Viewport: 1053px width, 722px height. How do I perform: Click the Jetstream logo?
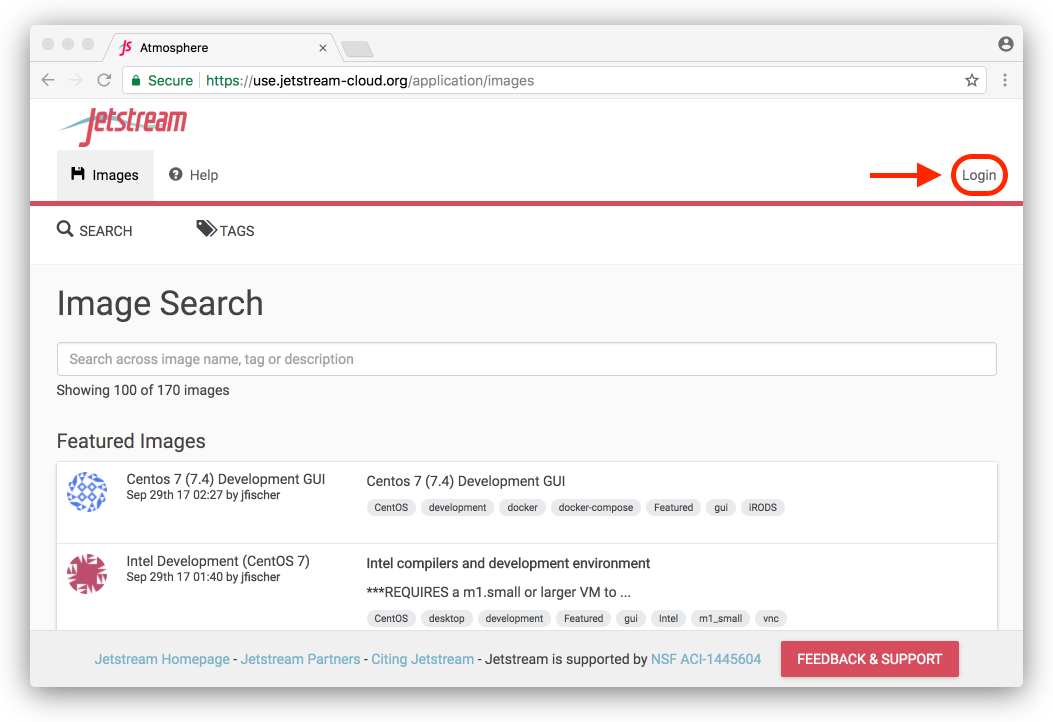123,126
